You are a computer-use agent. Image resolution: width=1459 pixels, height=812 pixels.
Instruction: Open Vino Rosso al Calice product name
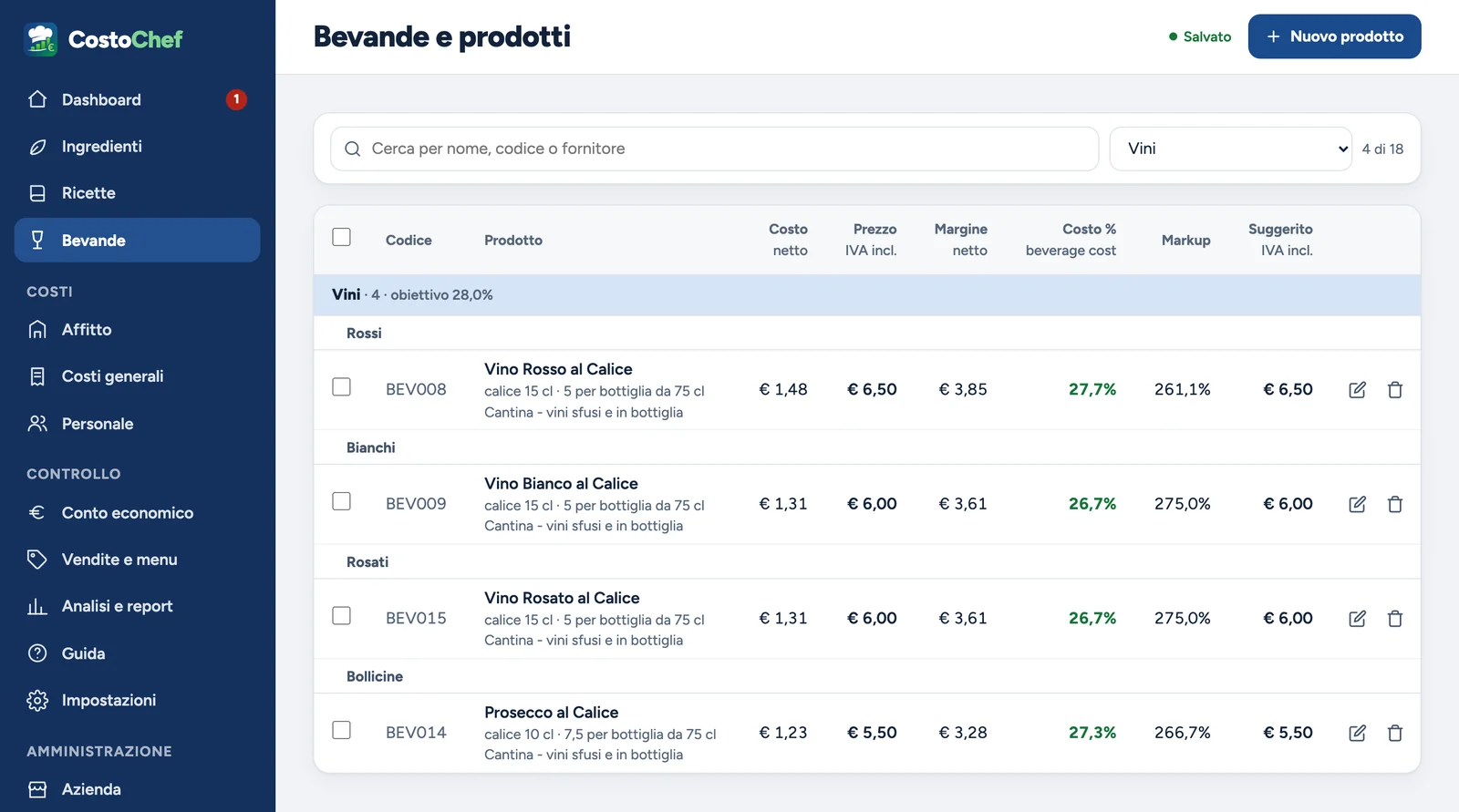click(558, 369)
